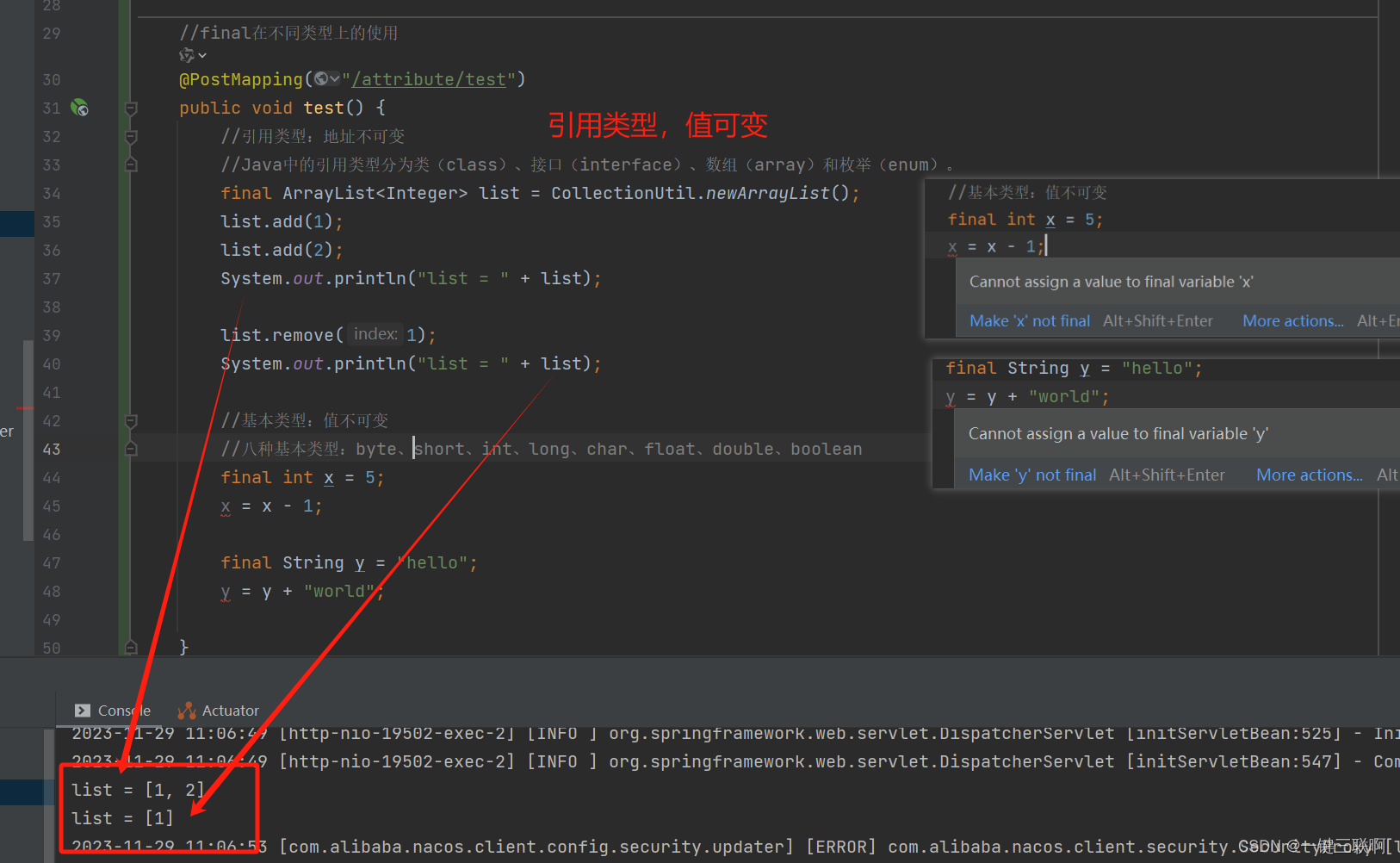Viewport: 1400px width, 863px height.
Task: Click the gutter marker icon at line 32
Action: click(130, 136)
